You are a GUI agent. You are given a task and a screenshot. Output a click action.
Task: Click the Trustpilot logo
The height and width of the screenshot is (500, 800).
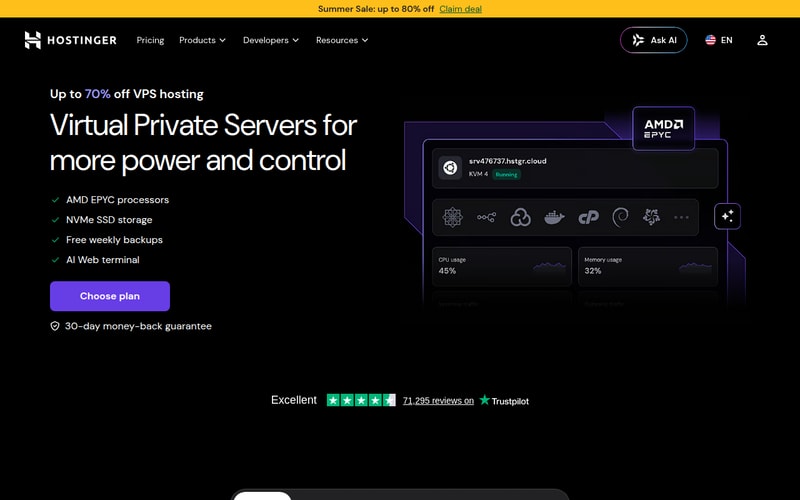tap(504, 401)
